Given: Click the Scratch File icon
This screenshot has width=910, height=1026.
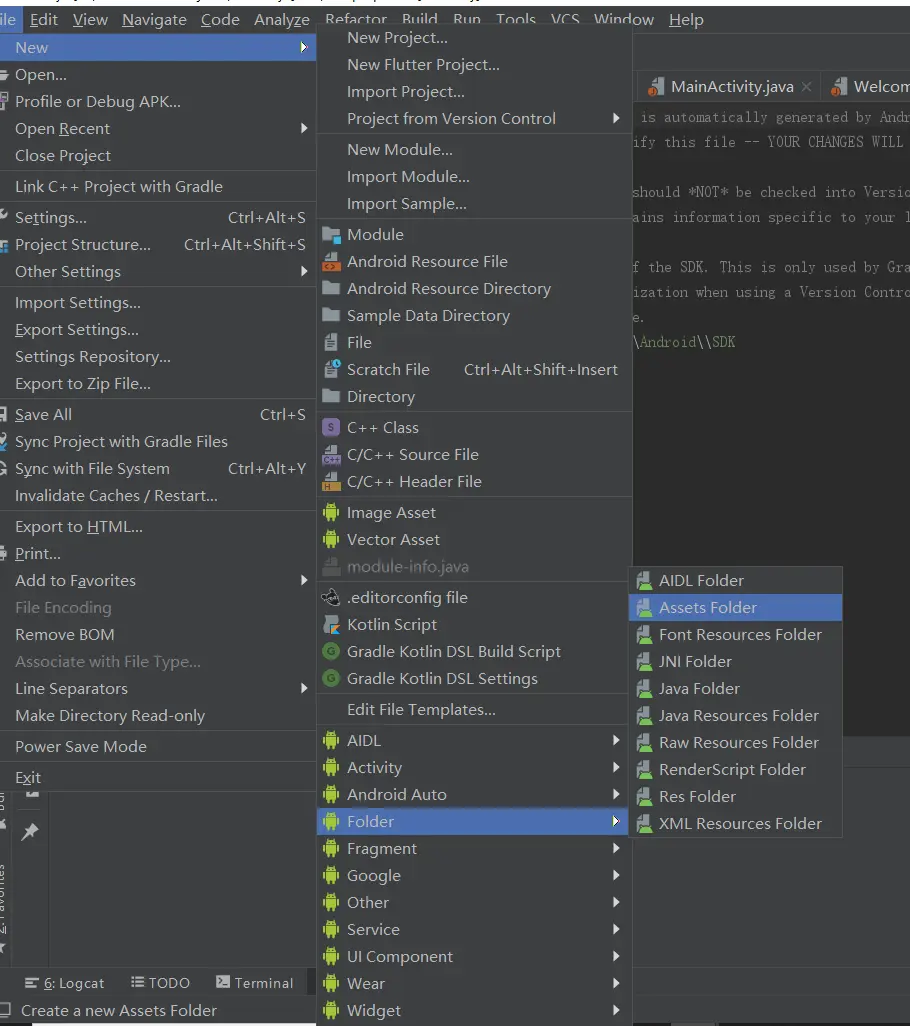Looking at the screenshot, I should click(x=332, y=369).
